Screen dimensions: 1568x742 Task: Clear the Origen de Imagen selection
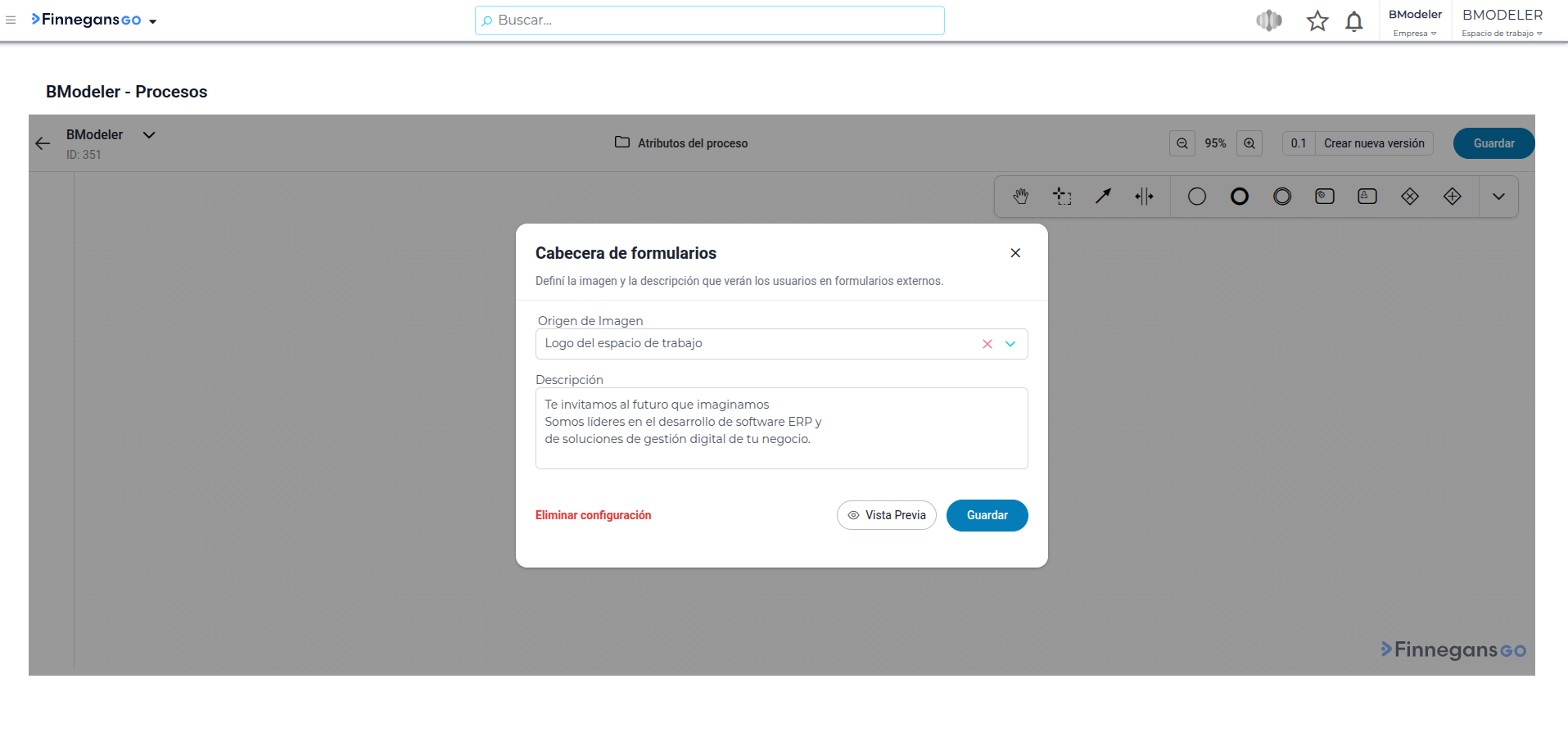[x=987, y=344]
